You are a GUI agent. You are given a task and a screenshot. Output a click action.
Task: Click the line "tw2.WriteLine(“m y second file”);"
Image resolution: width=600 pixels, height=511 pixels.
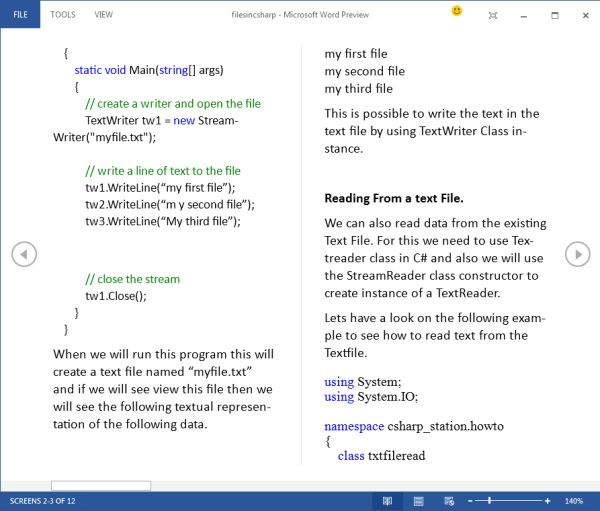[170, 204]
